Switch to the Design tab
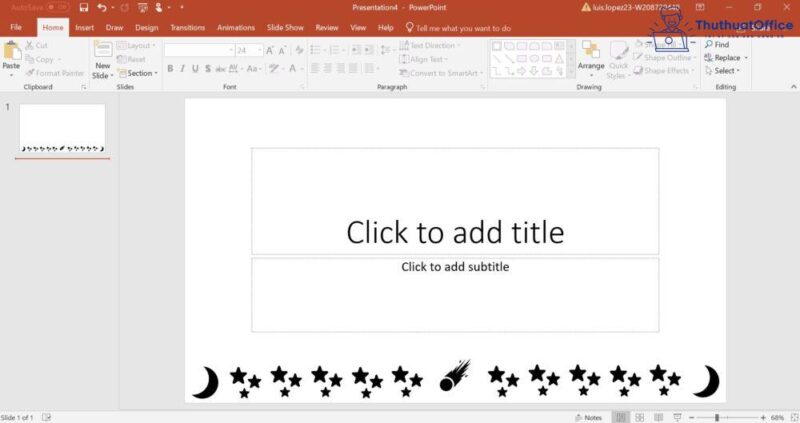Screen dimensions: 800x423 point(146,28)
